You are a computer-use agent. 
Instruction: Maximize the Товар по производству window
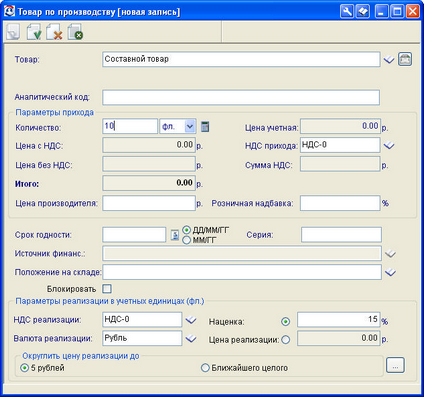[x=397, y=12]
